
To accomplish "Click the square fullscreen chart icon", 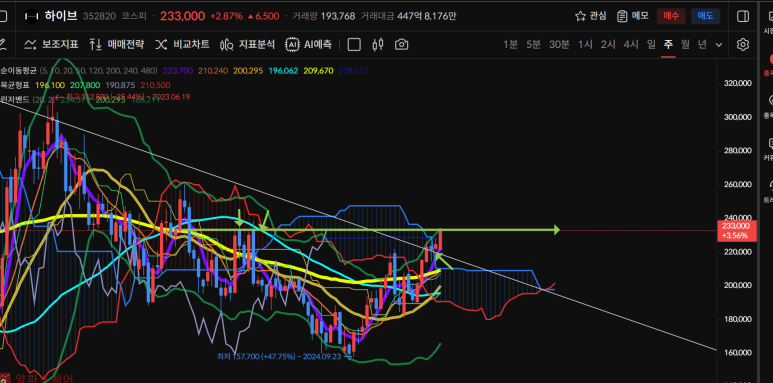I will [x=354, y=44].
